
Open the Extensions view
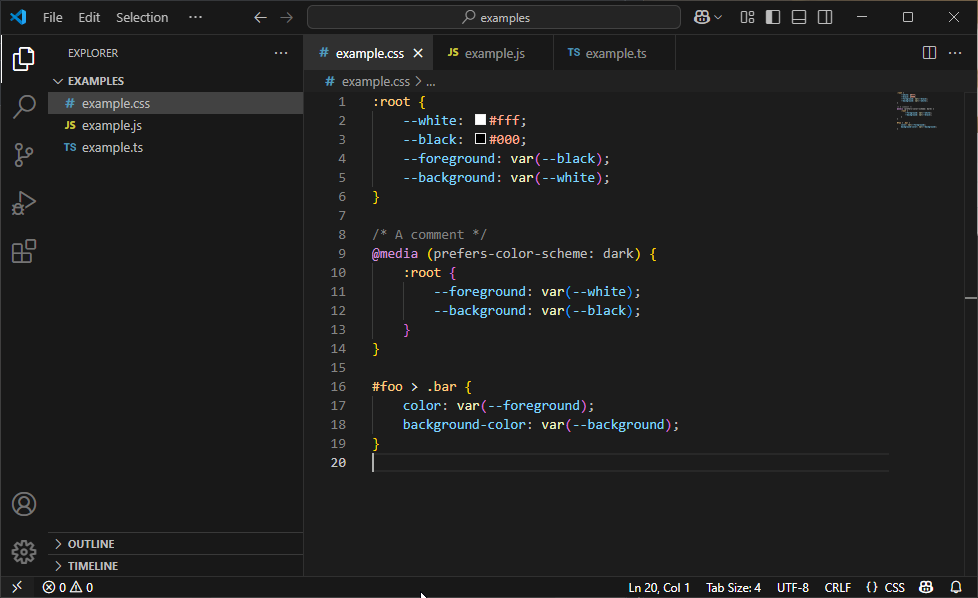click(24, 251)
